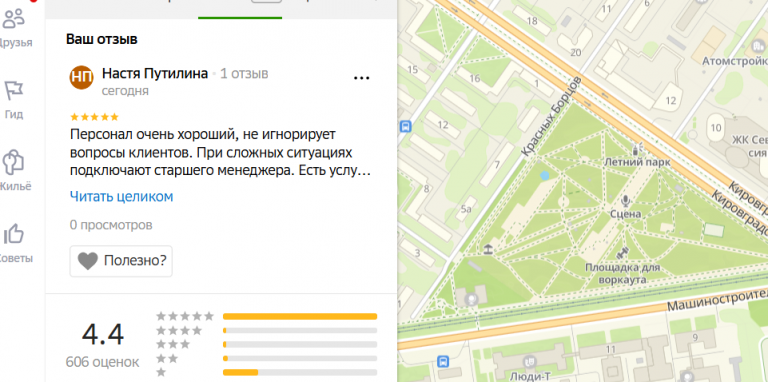Mark review as Полезно
Viewport: 768px width, 382px height.
[121, 261]
